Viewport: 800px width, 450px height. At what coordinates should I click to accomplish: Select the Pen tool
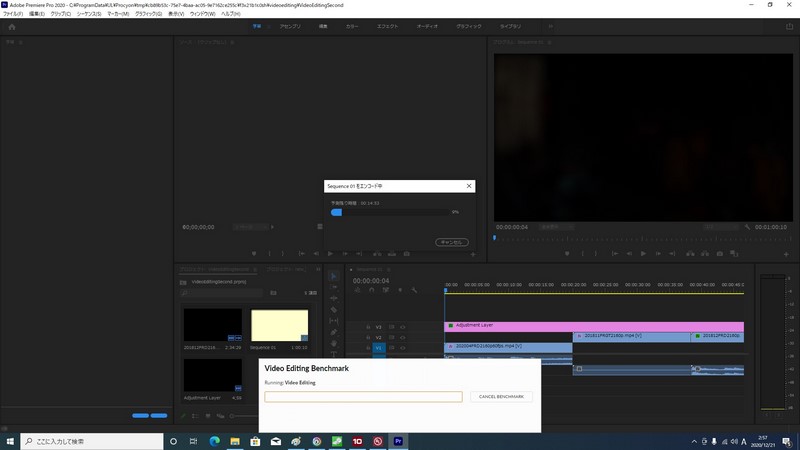(x=334, y=332)
